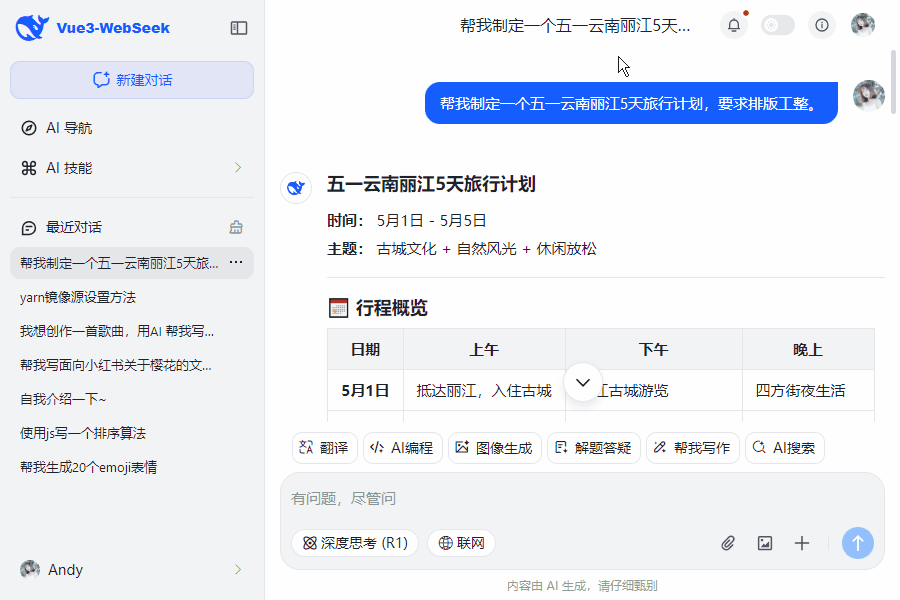Click the 图像生成 quick action button
Screen dimensions: 900x600
tap(494, 448)
